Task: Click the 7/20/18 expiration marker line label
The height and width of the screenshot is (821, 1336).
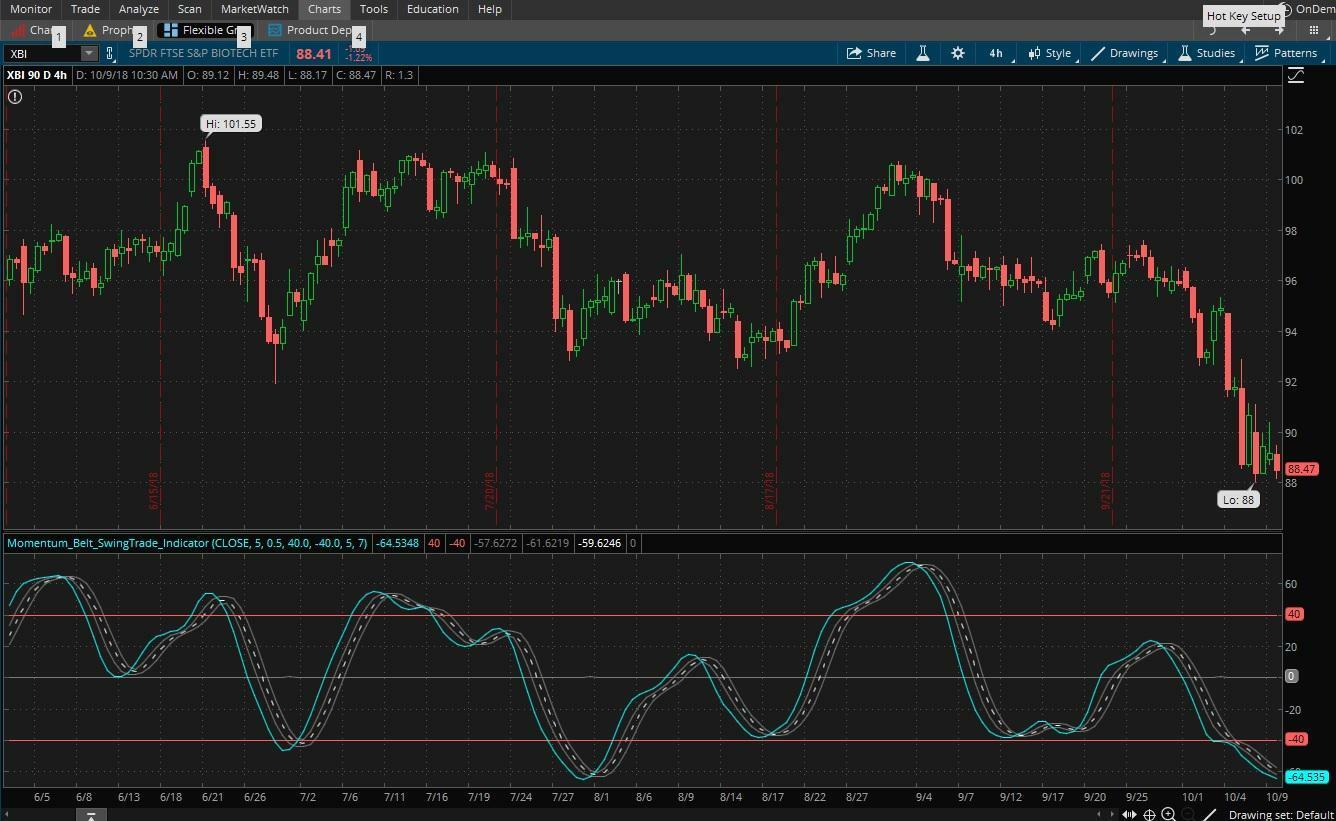Action: (490, 491)
